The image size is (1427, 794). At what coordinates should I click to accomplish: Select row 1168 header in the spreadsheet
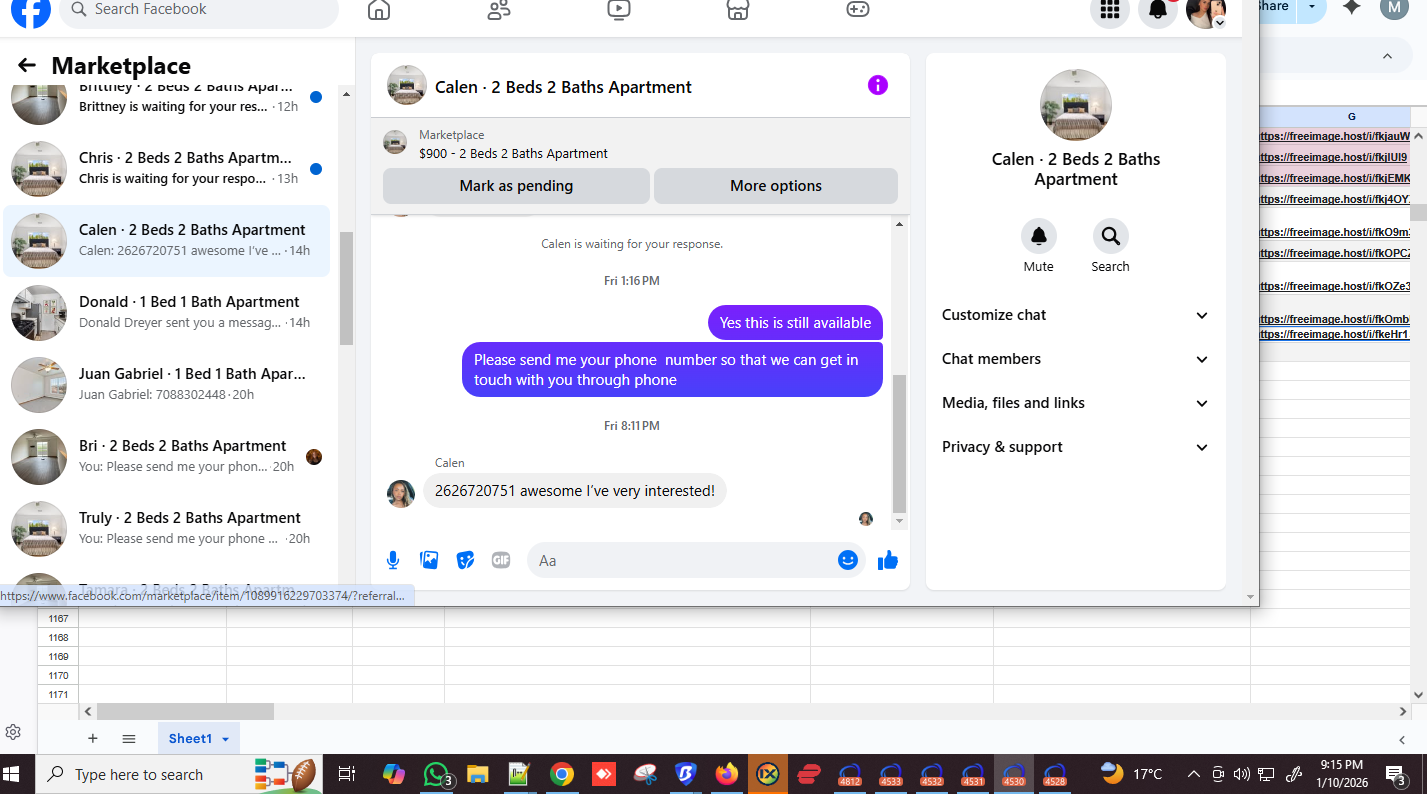[x=58, y=637]
